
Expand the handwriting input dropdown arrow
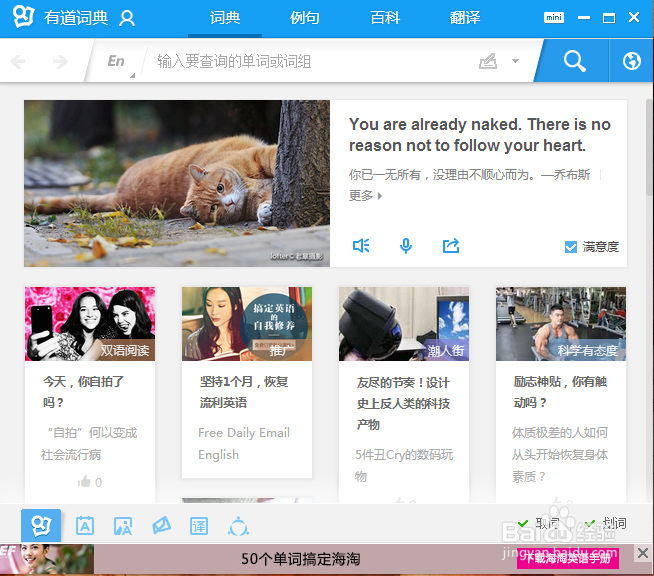pos(516,61)
